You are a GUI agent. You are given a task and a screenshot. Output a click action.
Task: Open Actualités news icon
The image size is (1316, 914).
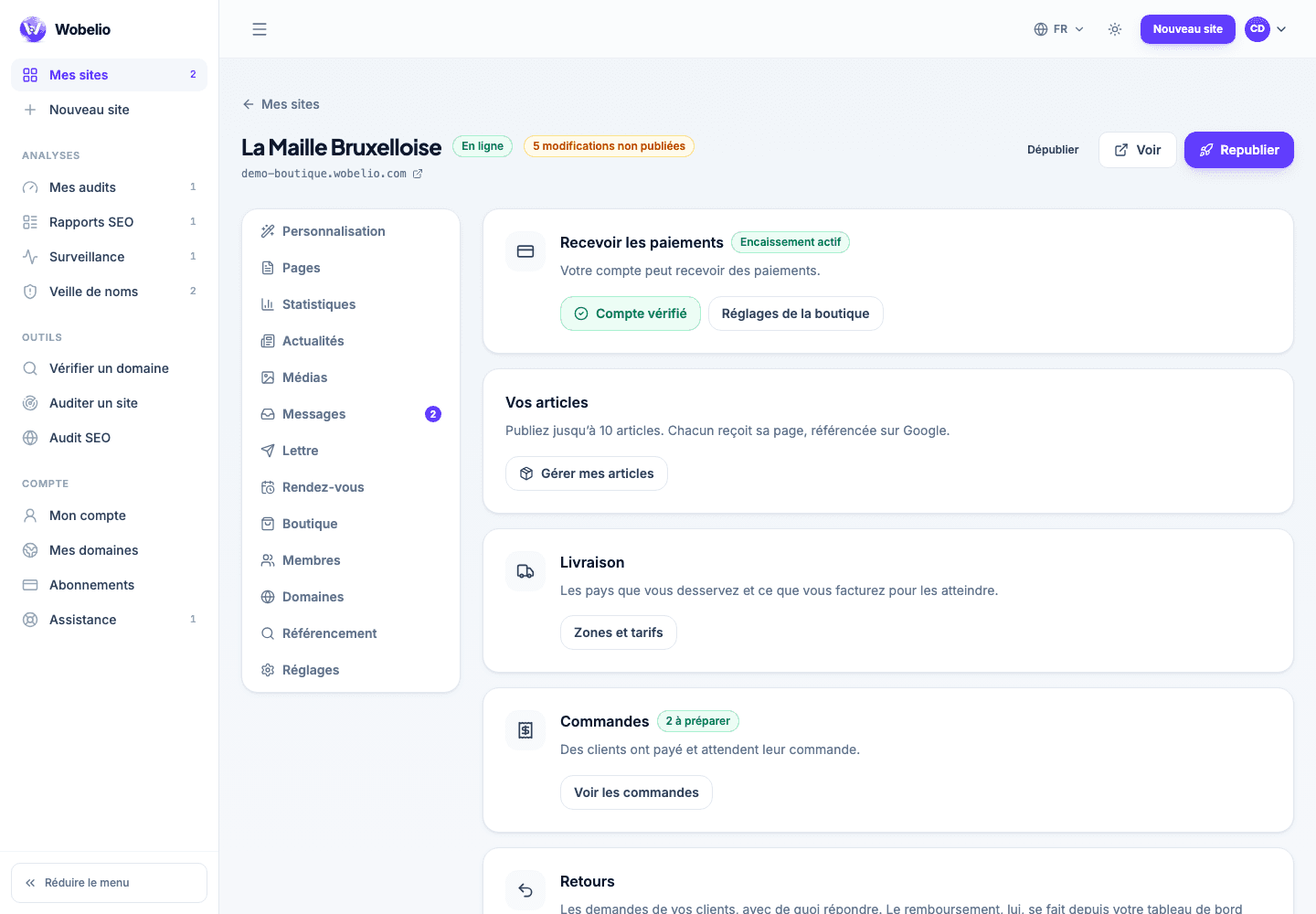point(268,341)
